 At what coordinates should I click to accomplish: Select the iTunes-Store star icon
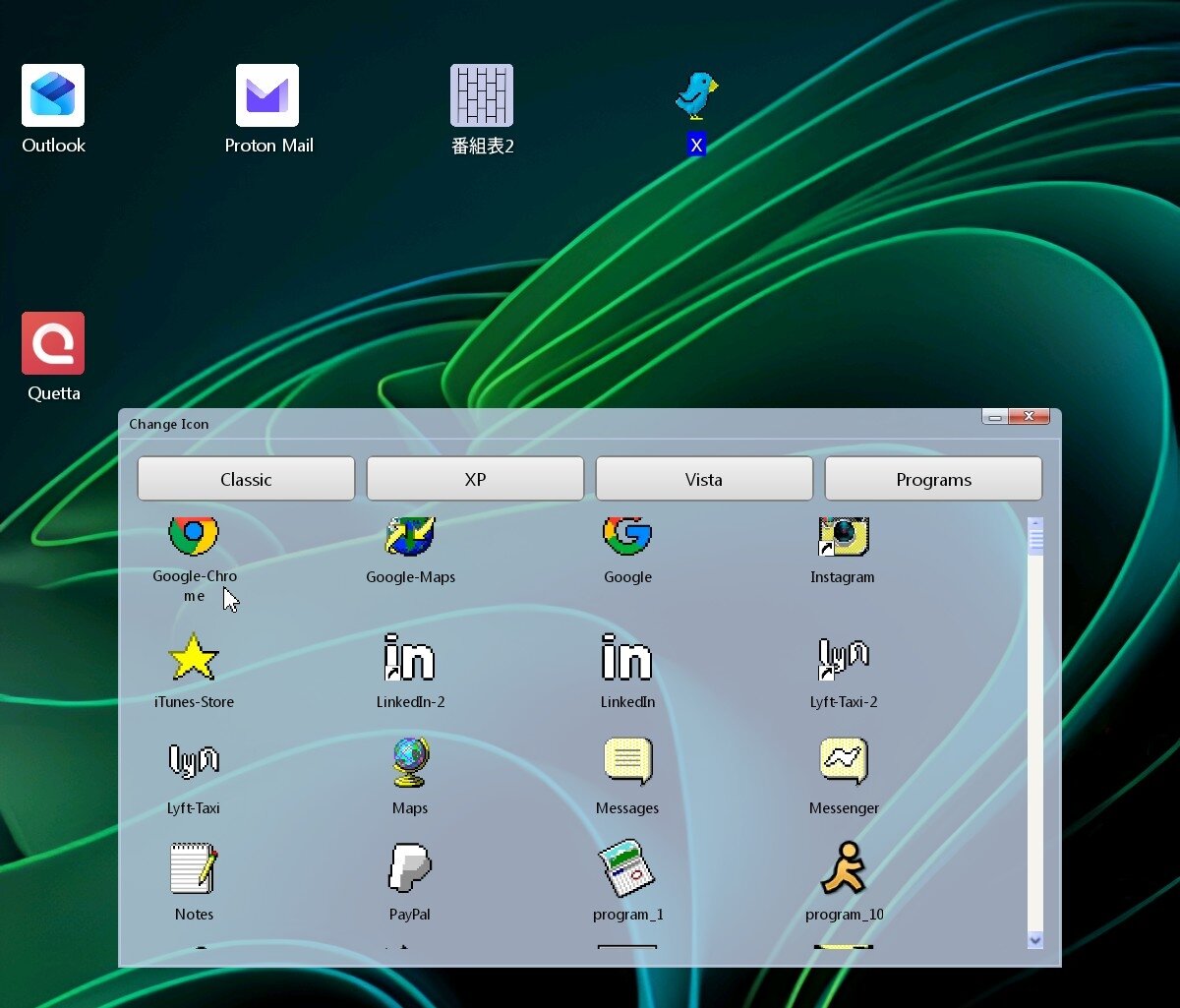coord(194,657)
